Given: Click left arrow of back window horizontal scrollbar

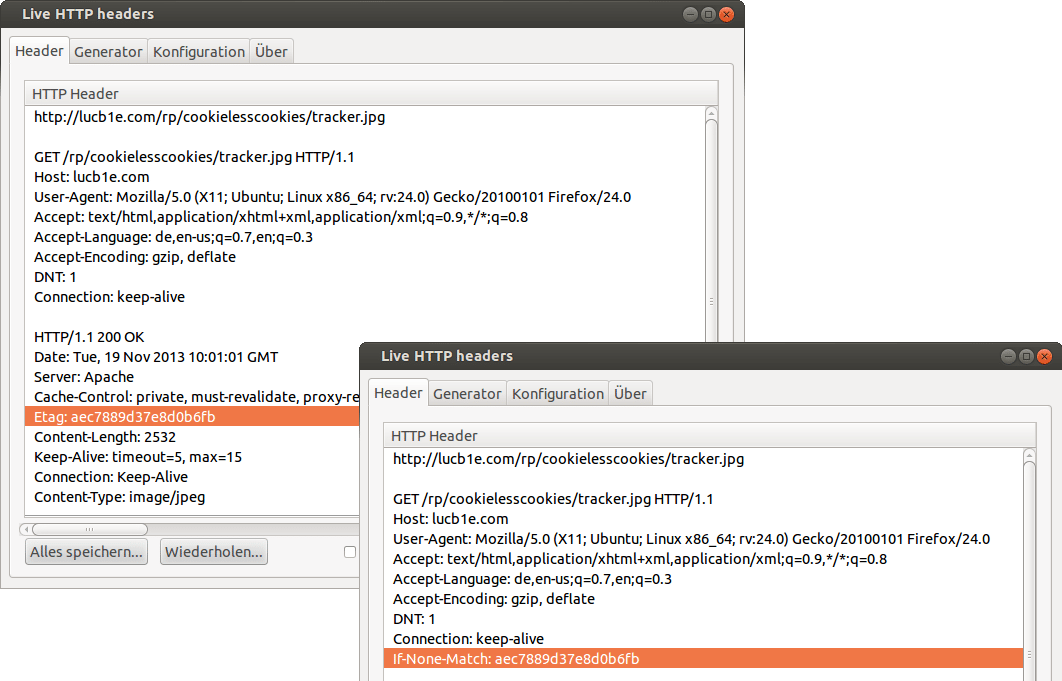Looking at the screenshot, I should [26, 529].
